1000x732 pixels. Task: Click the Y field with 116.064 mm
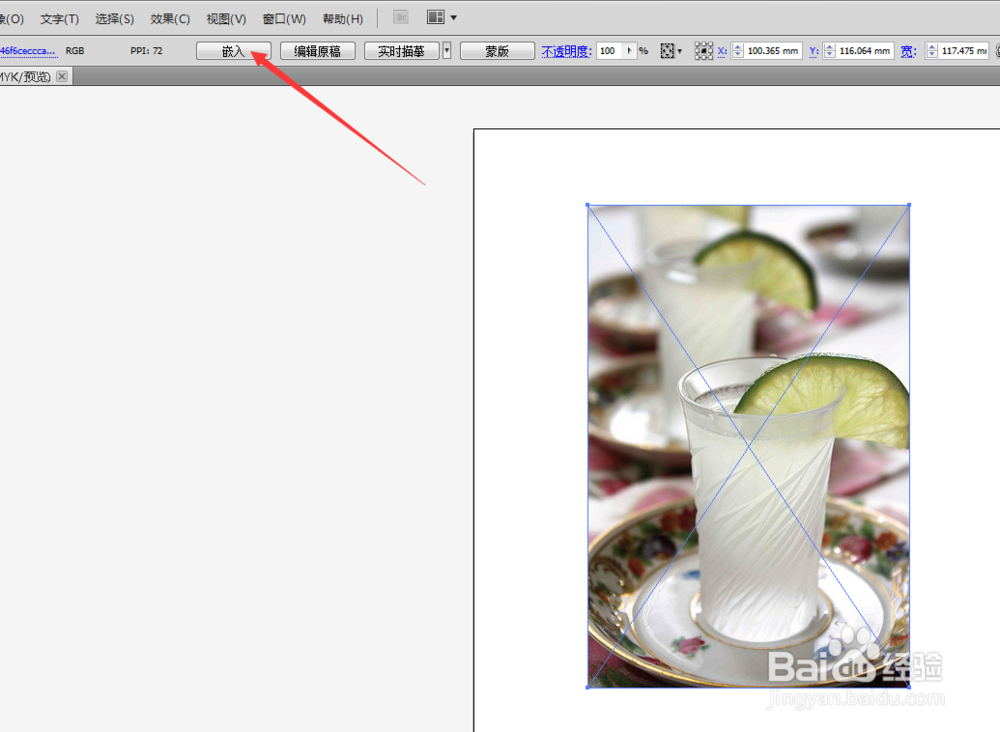[865, 51]
